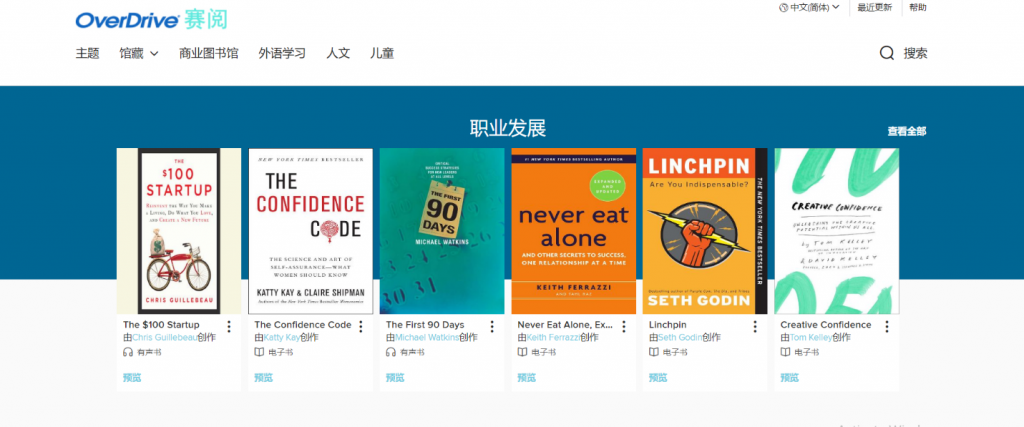1024x427 pixels.
Task: Click the 职业发展 section heading
Action: pos(507,129)
